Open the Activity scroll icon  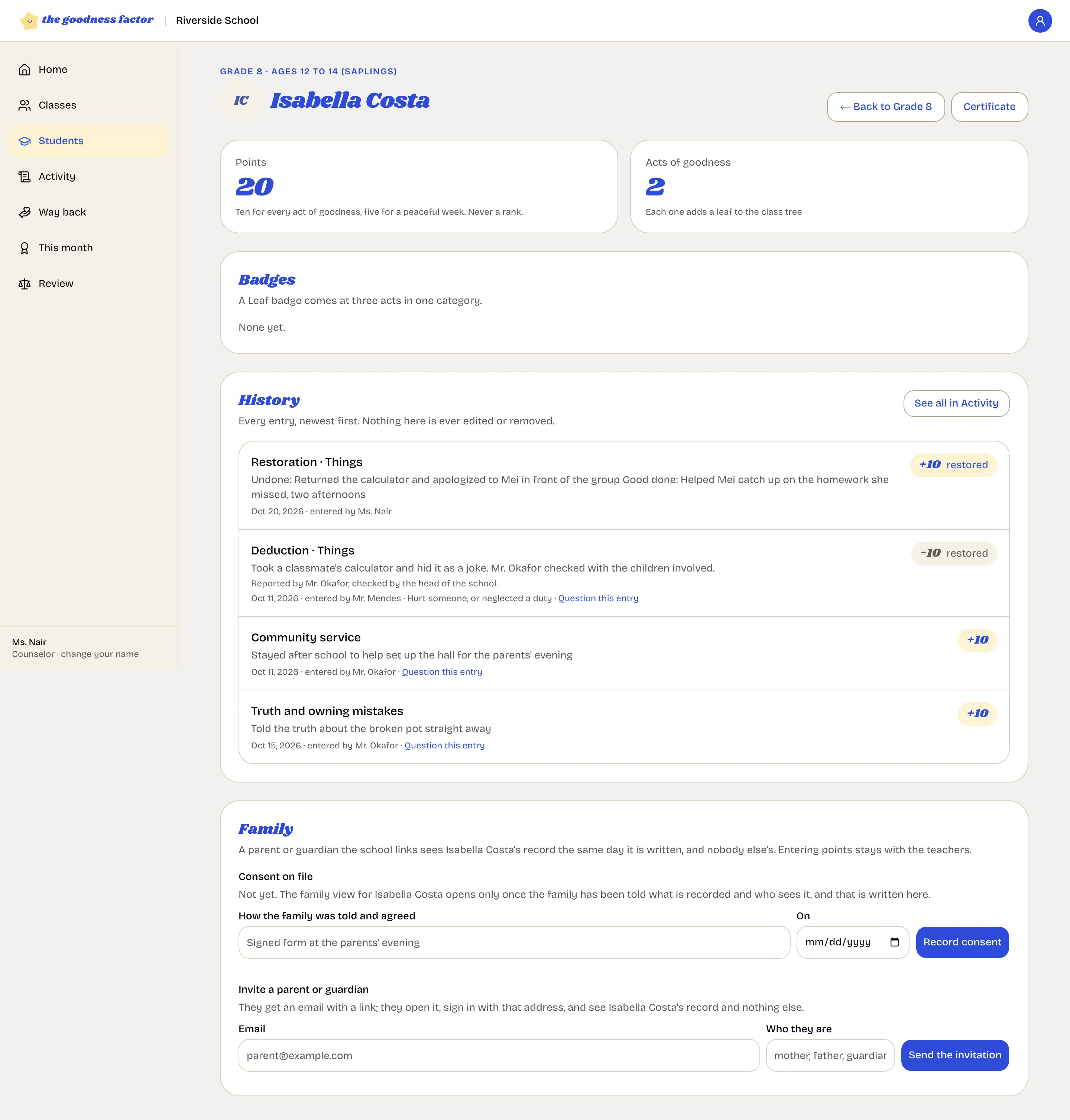(x=25, y=177)
